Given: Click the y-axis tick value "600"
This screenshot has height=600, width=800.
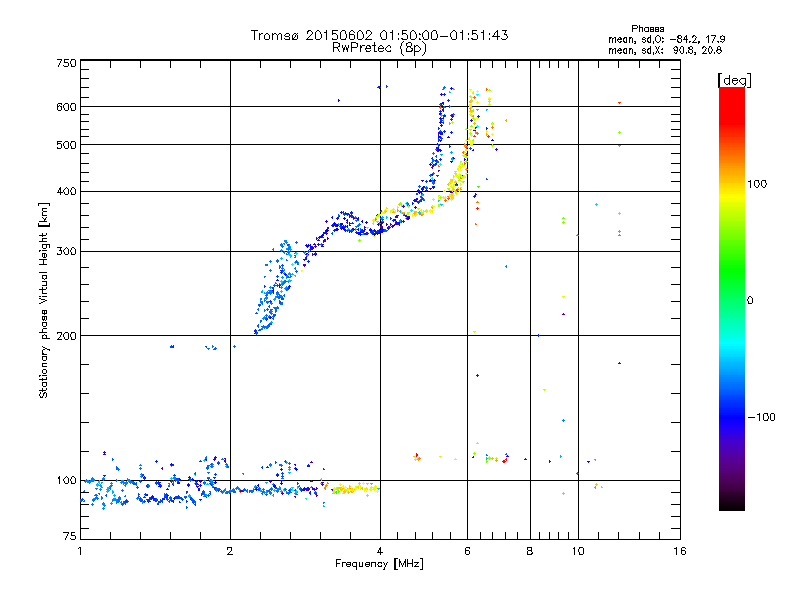Looking at the screenshot, I should tap(66, 107).
